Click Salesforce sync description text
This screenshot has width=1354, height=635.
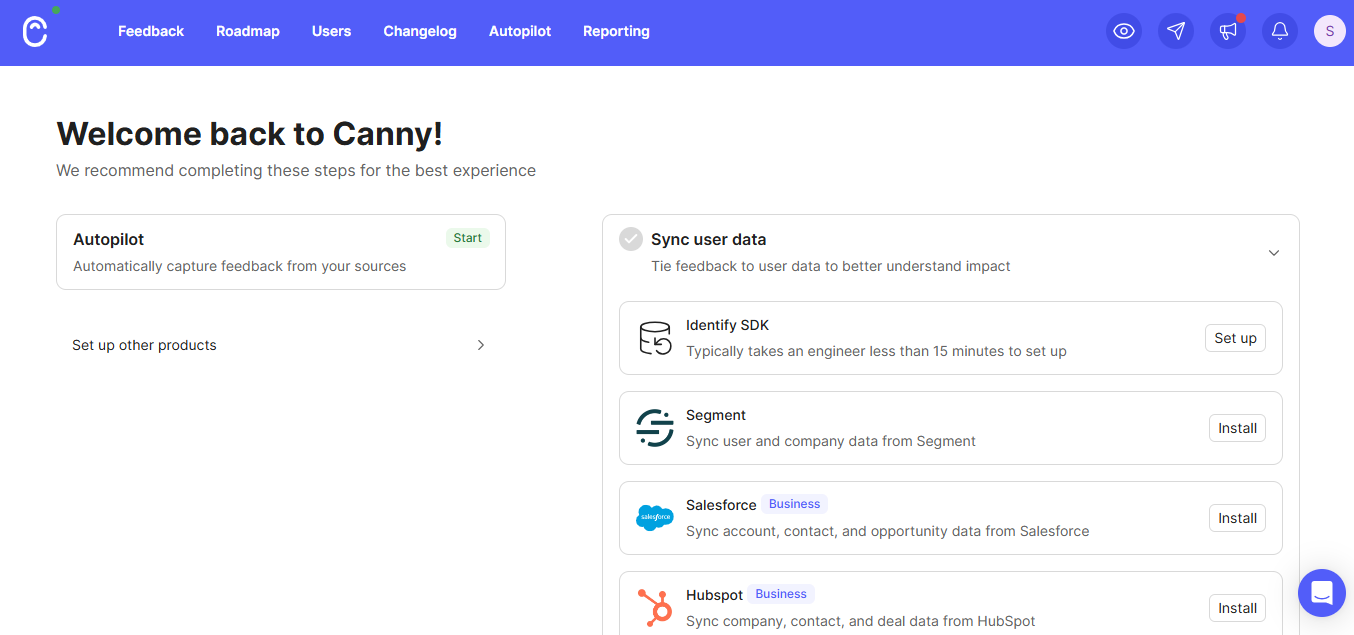click(888, 531)
